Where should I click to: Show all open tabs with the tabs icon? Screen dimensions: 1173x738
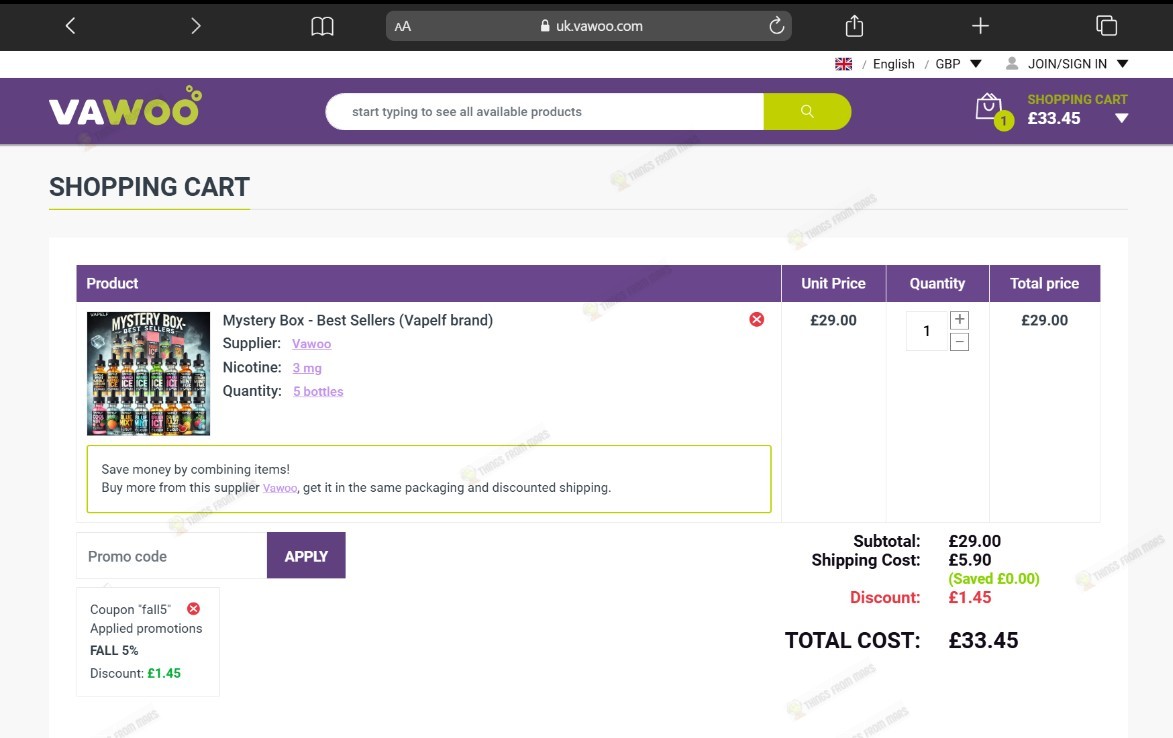coord(1106,25)
